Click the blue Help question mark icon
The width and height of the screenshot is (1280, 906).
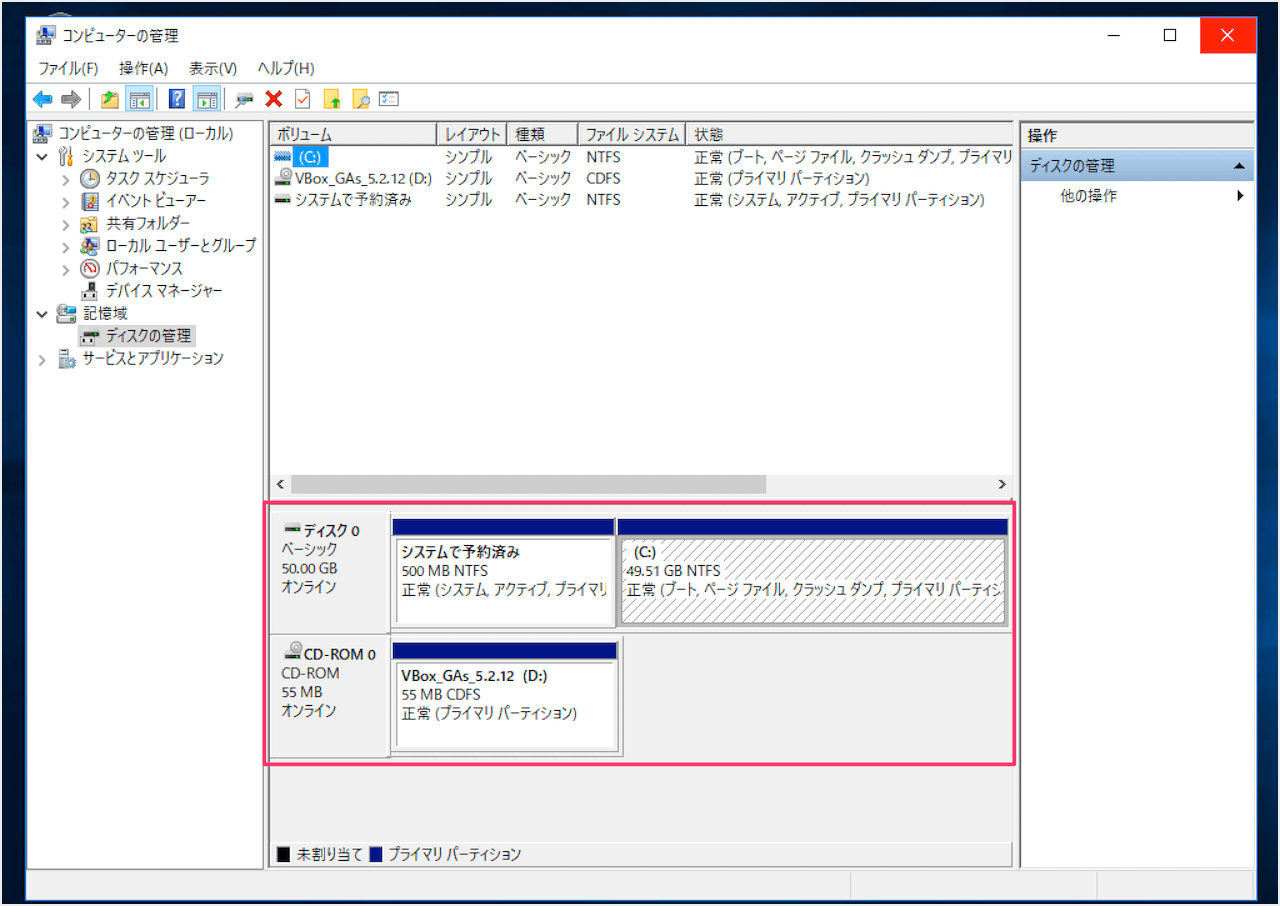coord(177,99)
